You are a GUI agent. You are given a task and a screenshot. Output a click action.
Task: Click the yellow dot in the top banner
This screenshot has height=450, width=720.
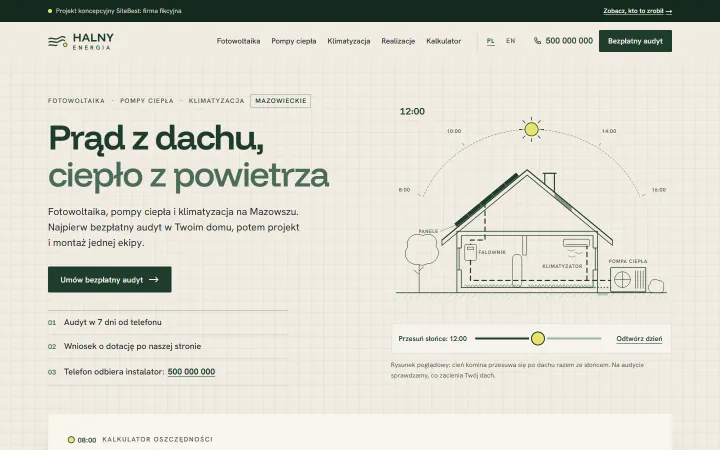(x=50, y=11)
